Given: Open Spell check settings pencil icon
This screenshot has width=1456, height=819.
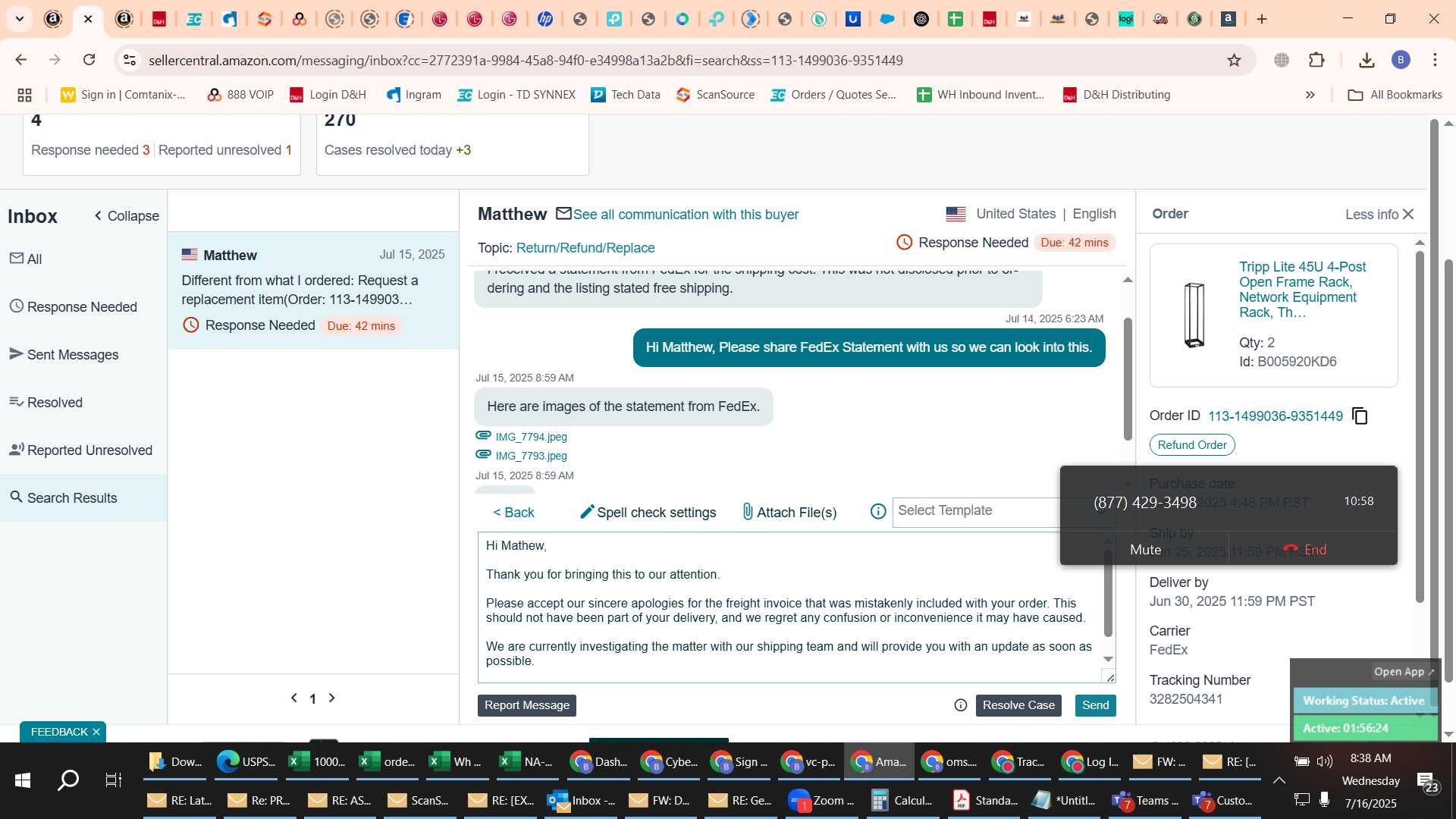Looking at the screenshot, I should pyautogui.click(x=587, y=512).
